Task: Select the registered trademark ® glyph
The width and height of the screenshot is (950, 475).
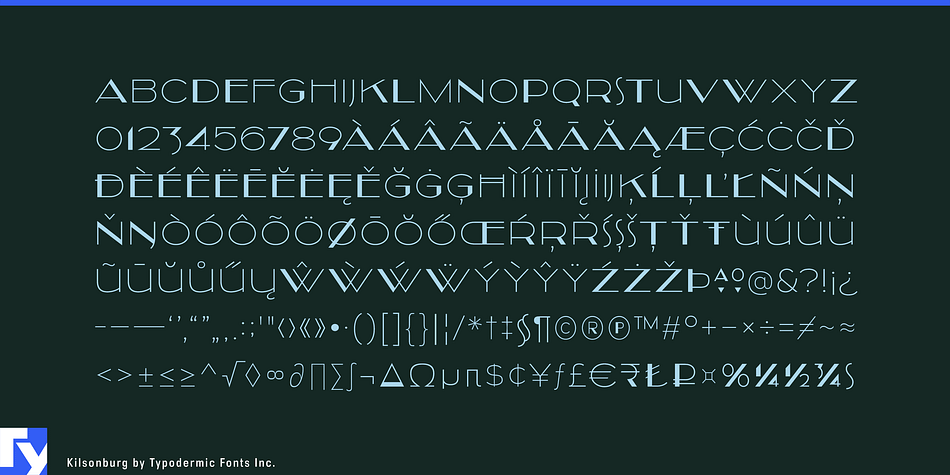Action: (594, 330)
